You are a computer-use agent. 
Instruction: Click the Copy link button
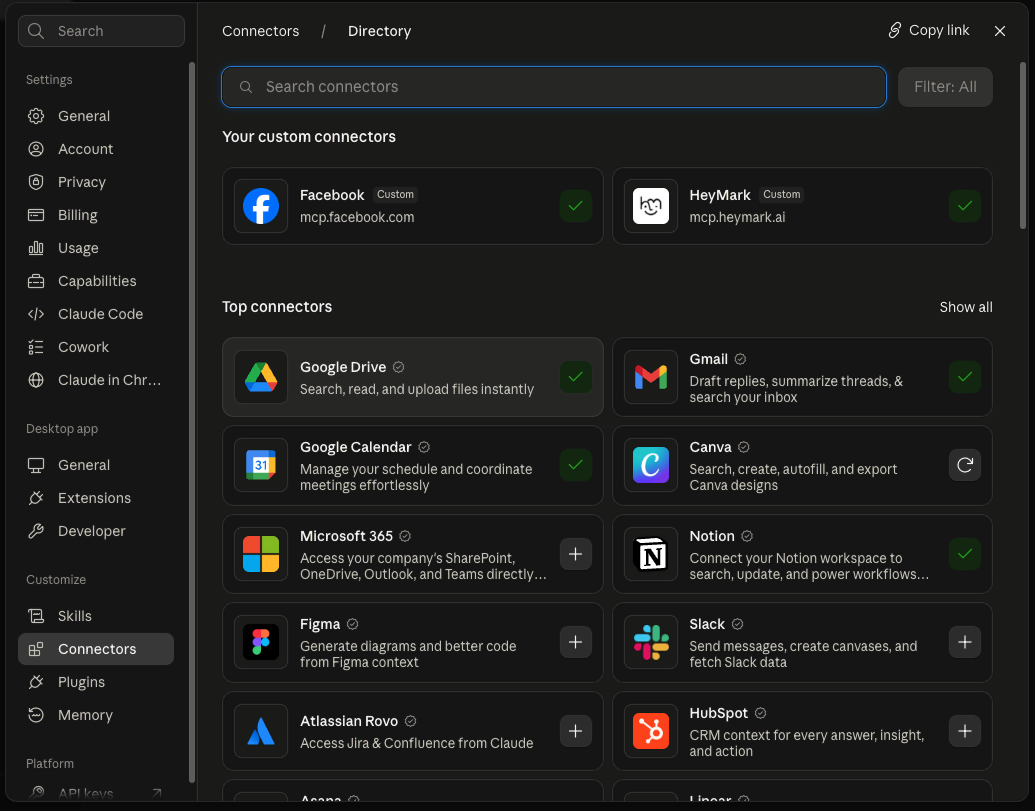929,30
